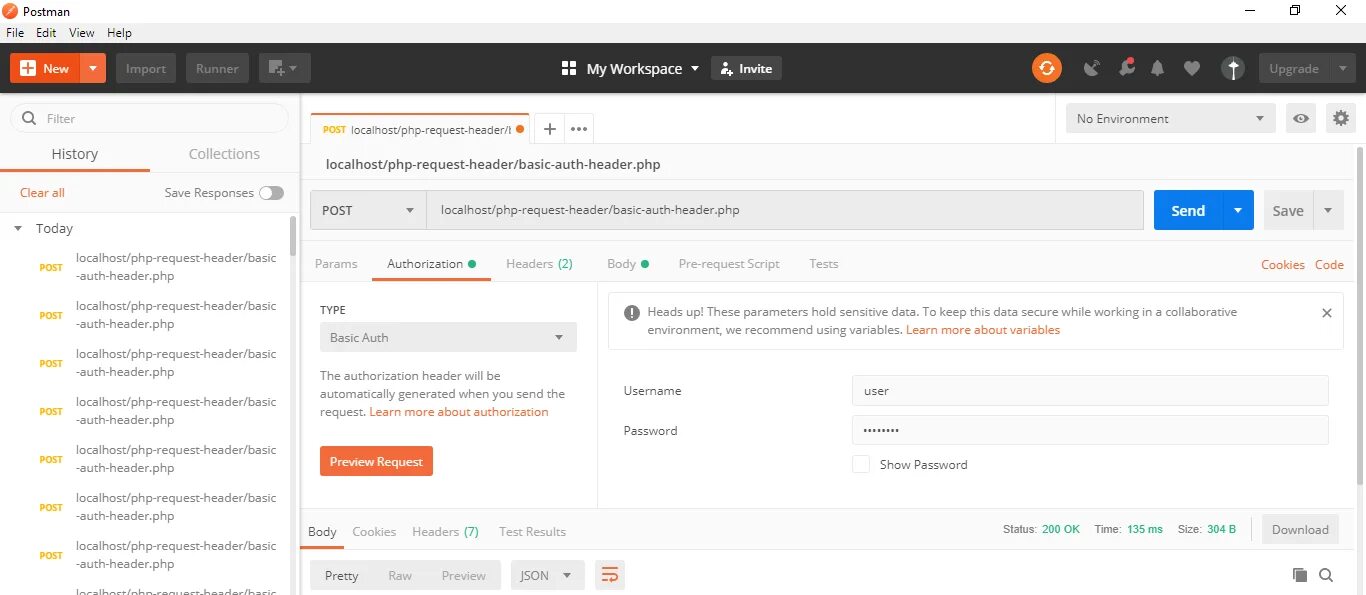The image size is (1366, 595).
Task: Click the new window plus icon button
Action: (x=285, y=68)
